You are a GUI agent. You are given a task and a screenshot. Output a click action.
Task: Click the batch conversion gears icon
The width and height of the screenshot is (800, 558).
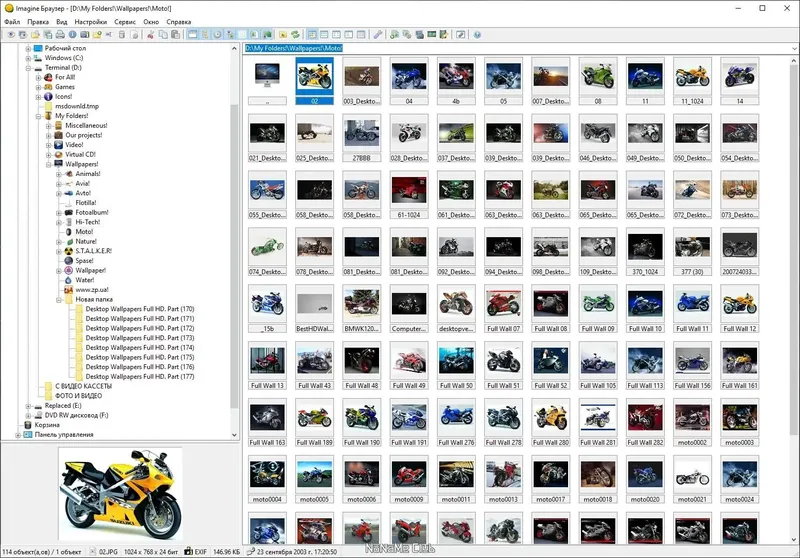[407, 35]
